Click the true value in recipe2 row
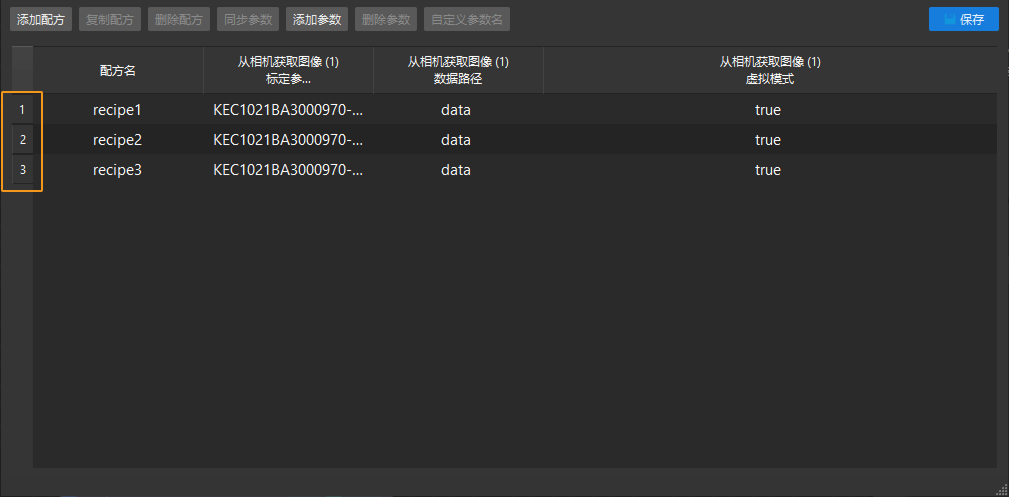1009x497 pixels. click(770, 140)
